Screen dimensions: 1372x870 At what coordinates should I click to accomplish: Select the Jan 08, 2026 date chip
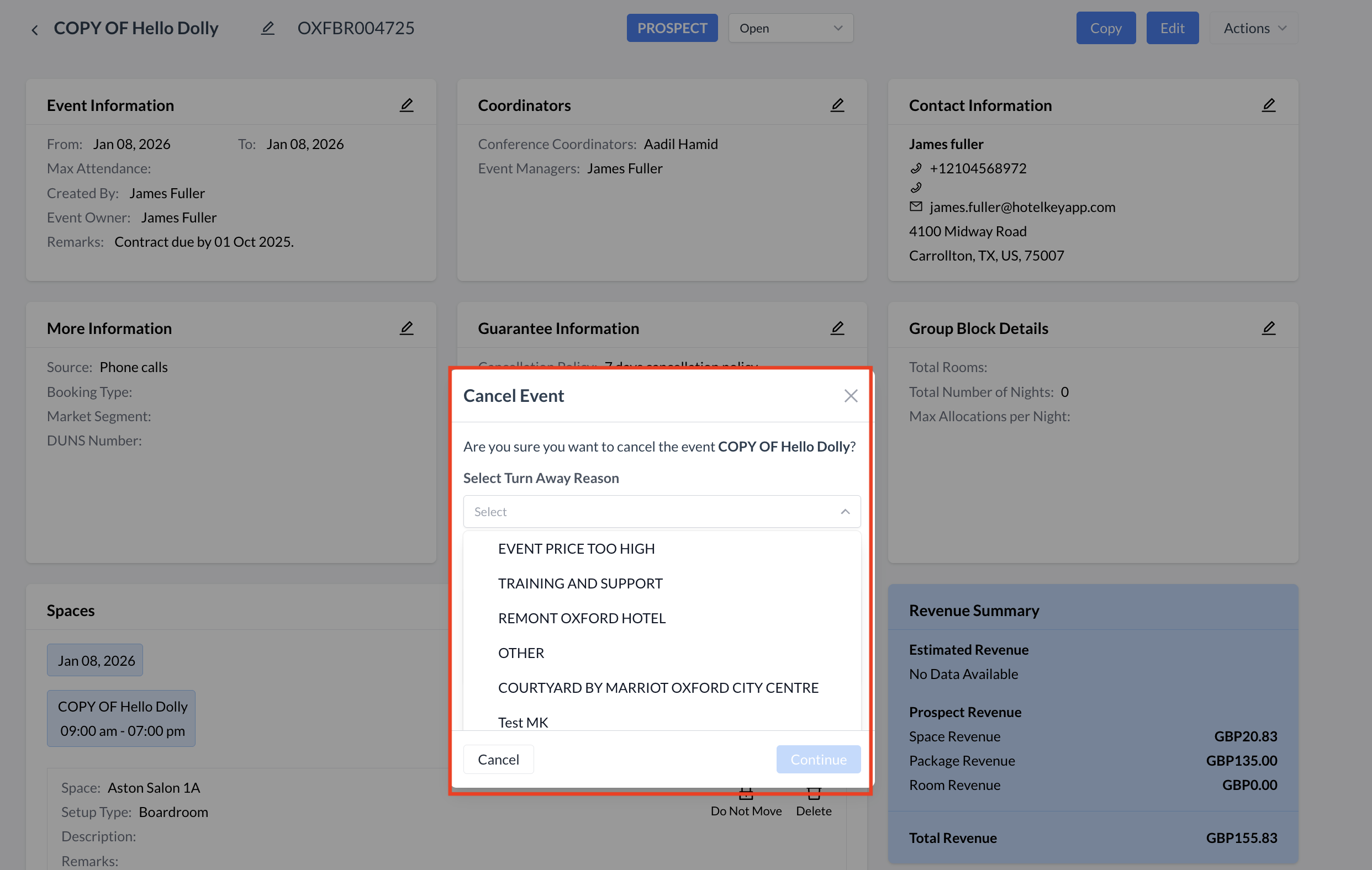pos(95,660)
